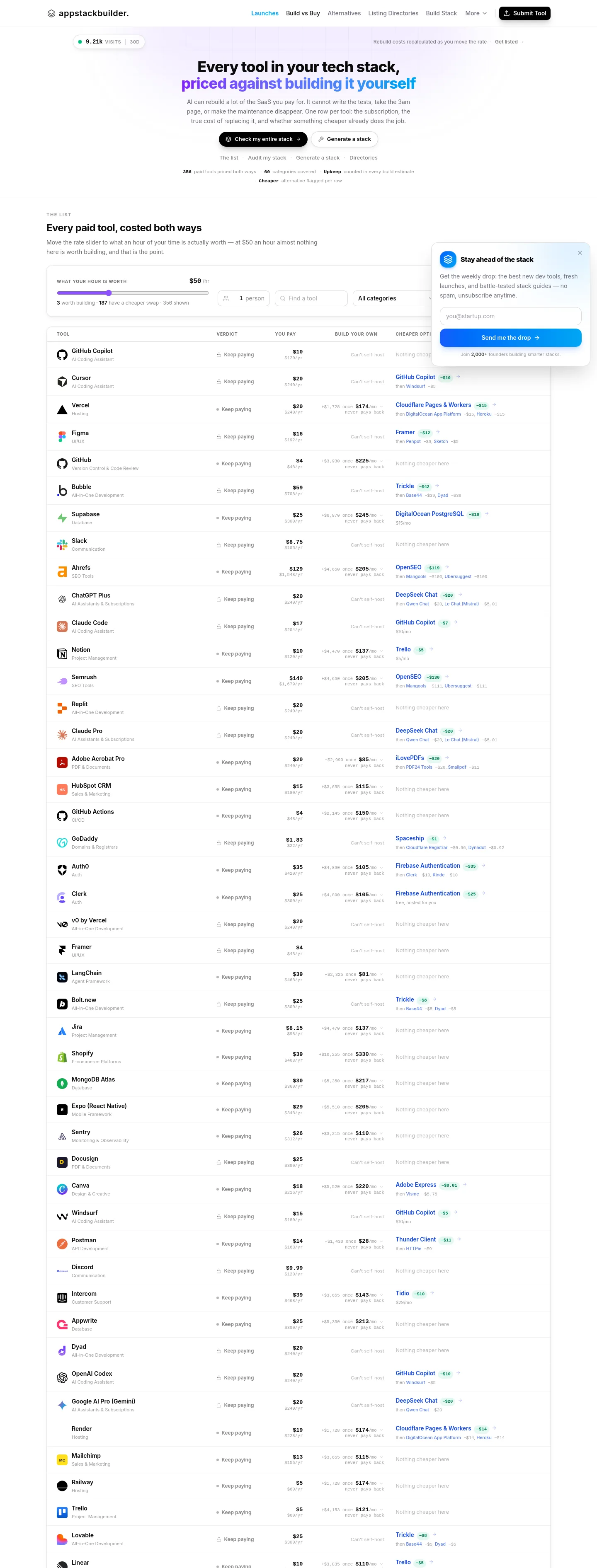
Task: Click the Clerk logo icon
Action: tap(62, 897)
